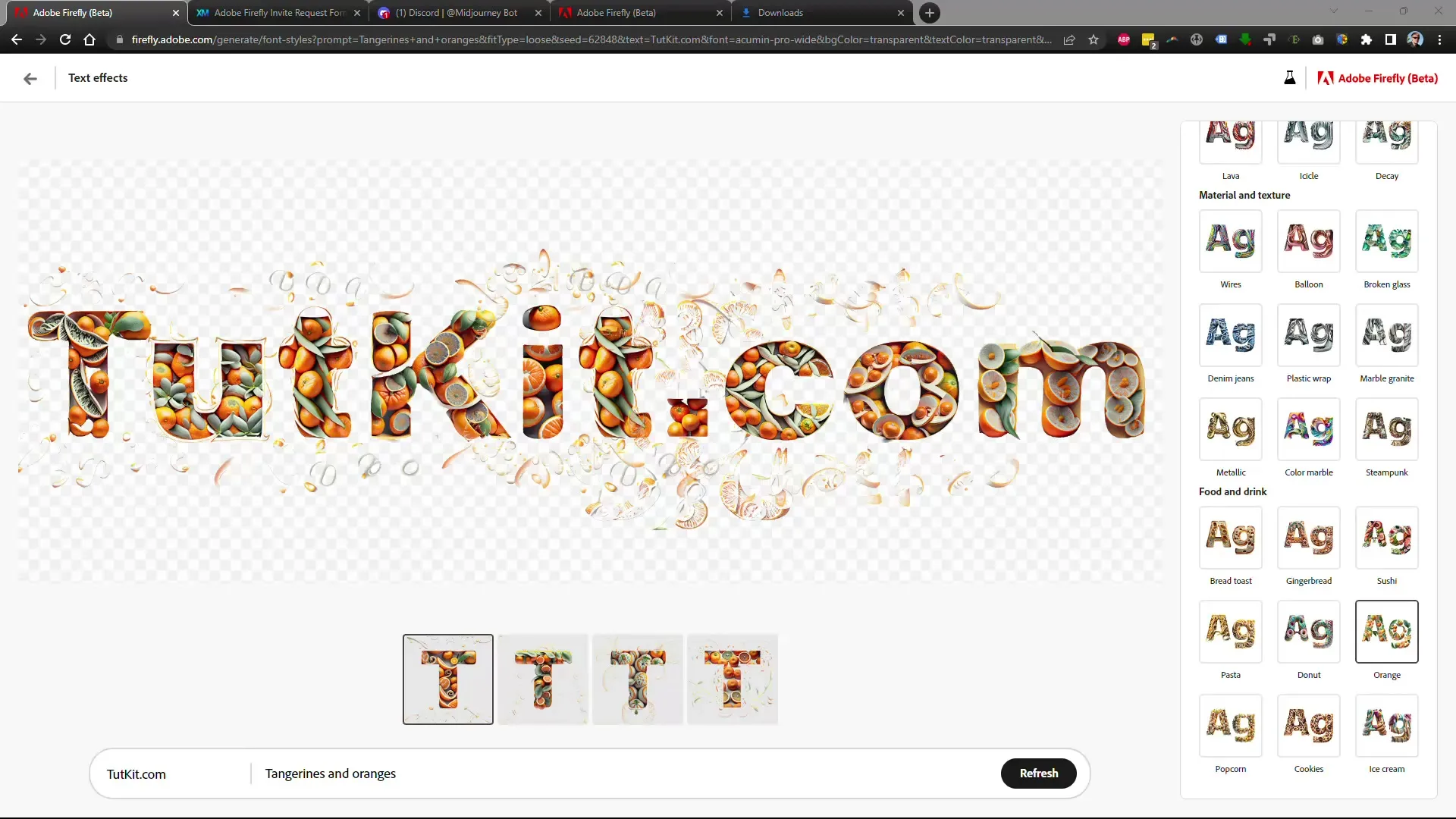This screenshot has height=819, width=1456.
Task: Select the third thumbnail variation
Action: coord(637,680)
